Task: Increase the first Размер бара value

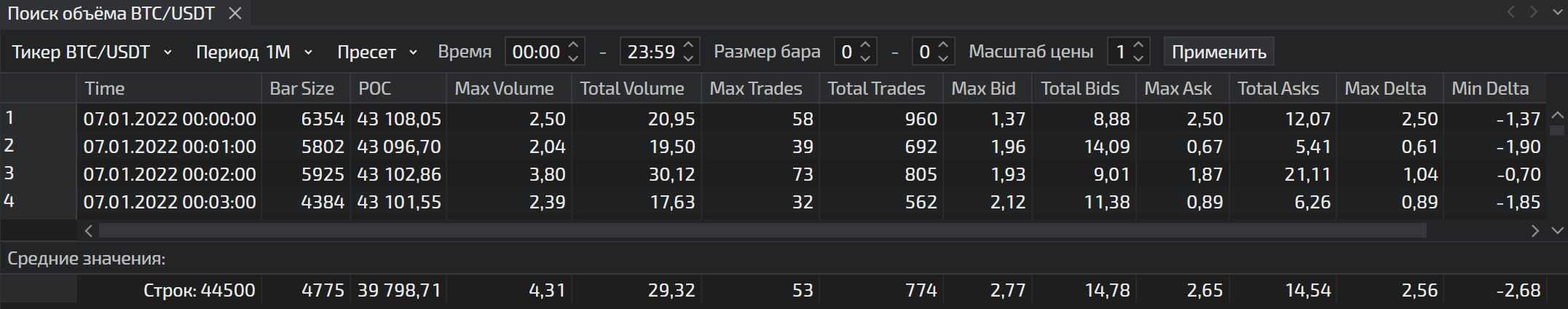Action: click(865, 46)
